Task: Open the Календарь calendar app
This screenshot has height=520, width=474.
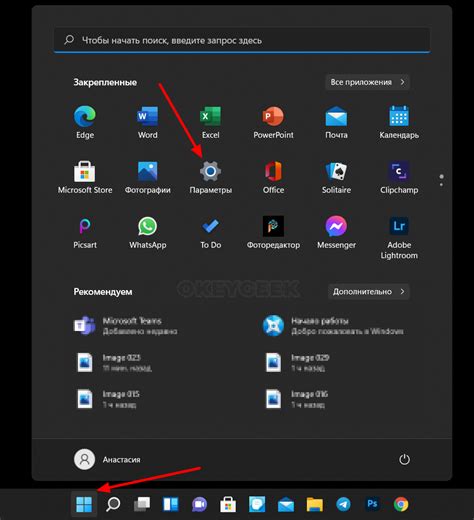Action: coord(399,122)
